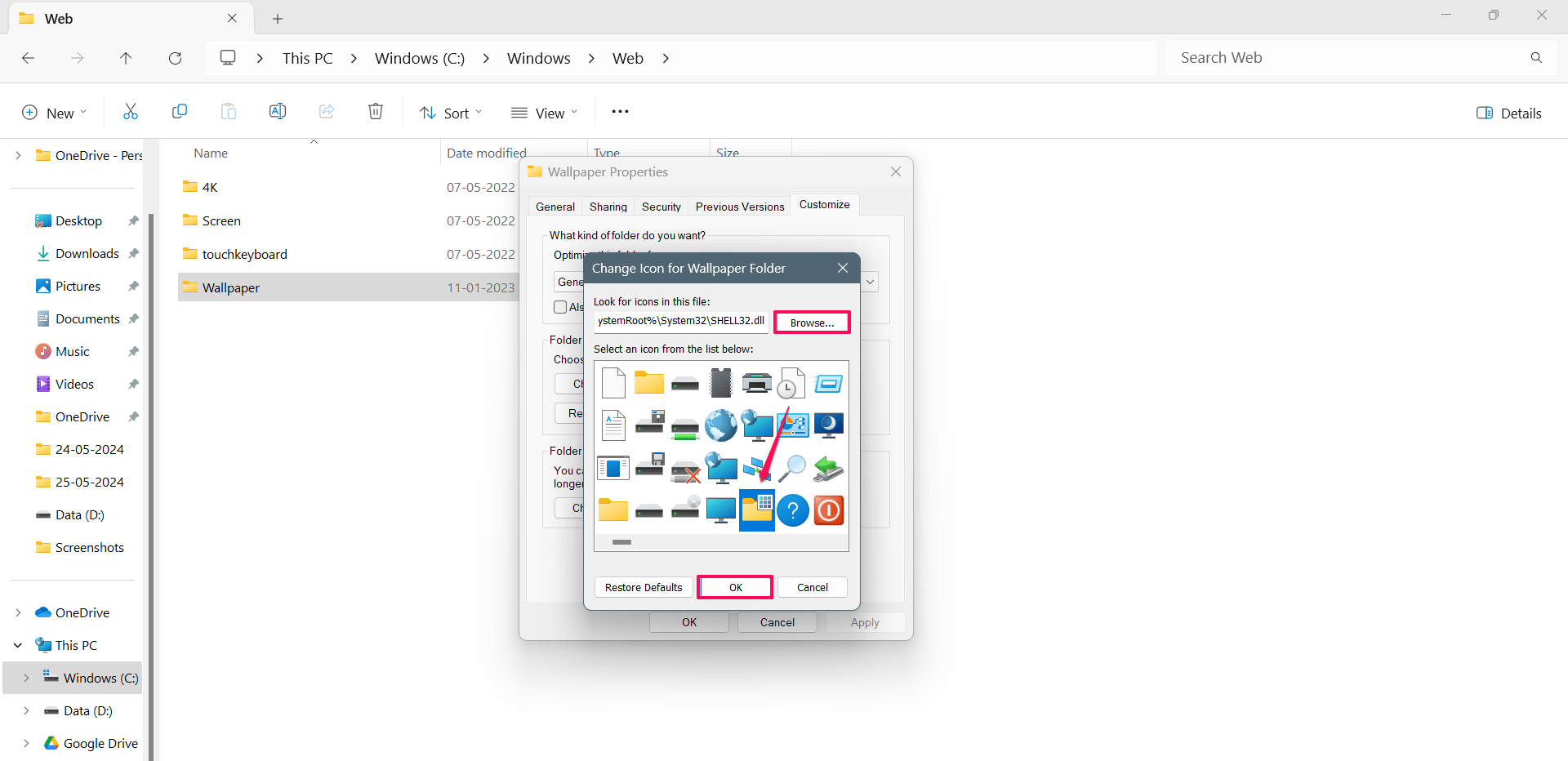Select the moon monitor sleep icon
Viewport: 1568px width, 761px height.
828,425
